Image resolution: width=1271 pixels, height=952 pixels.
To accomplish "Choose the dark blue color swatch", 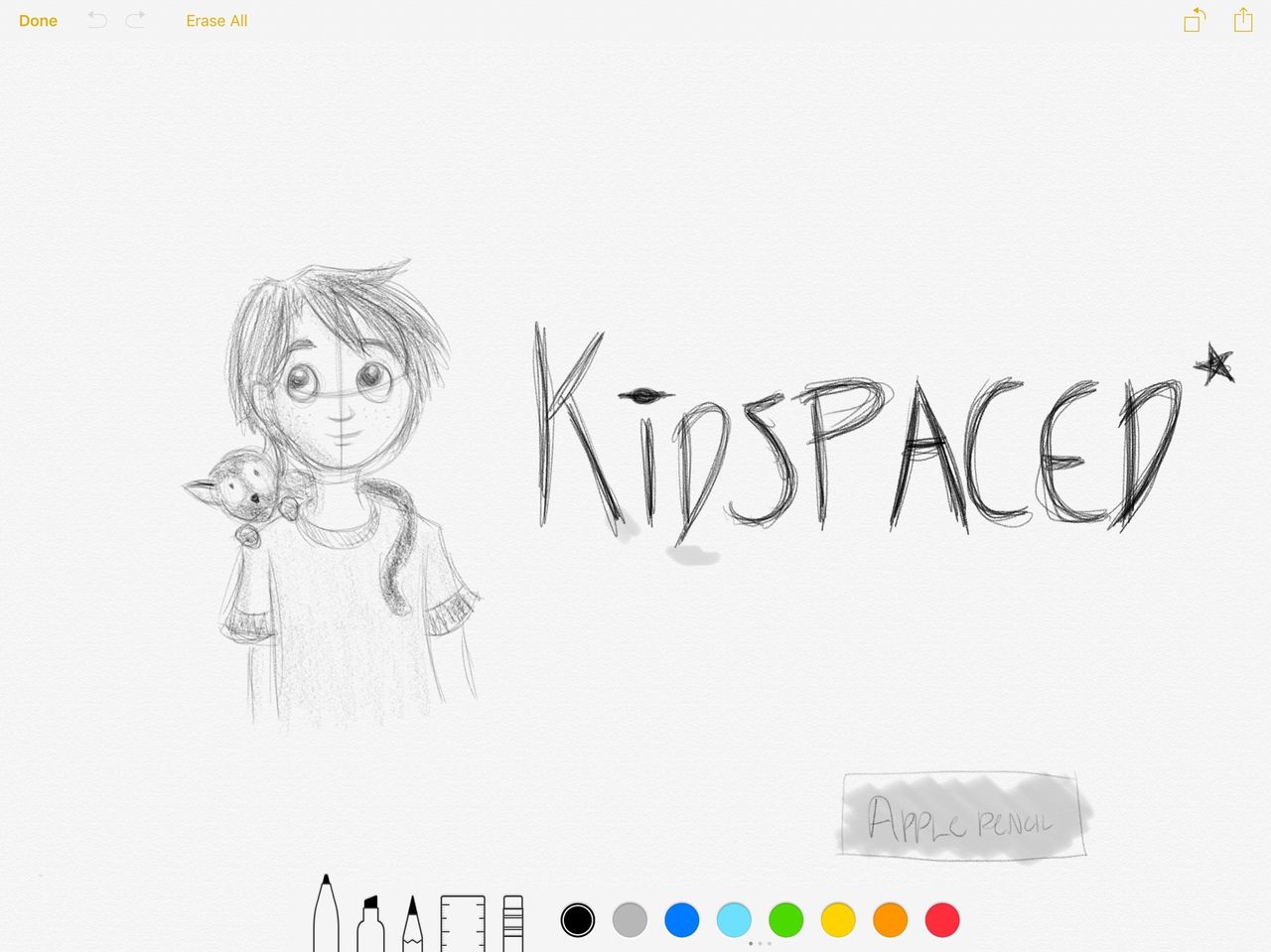I will click(682, 920).
